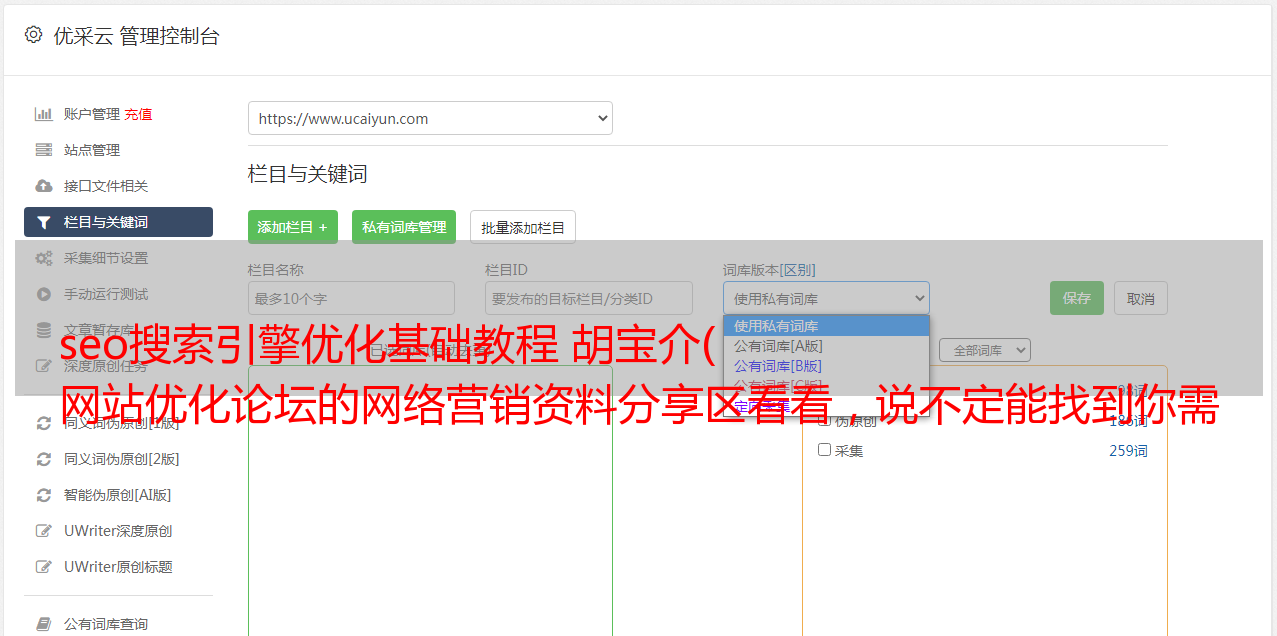The width and height of the screenshot is (1277, 636).
Task: Click the edit icon for 深度原创任务
Action: (44, 366)
